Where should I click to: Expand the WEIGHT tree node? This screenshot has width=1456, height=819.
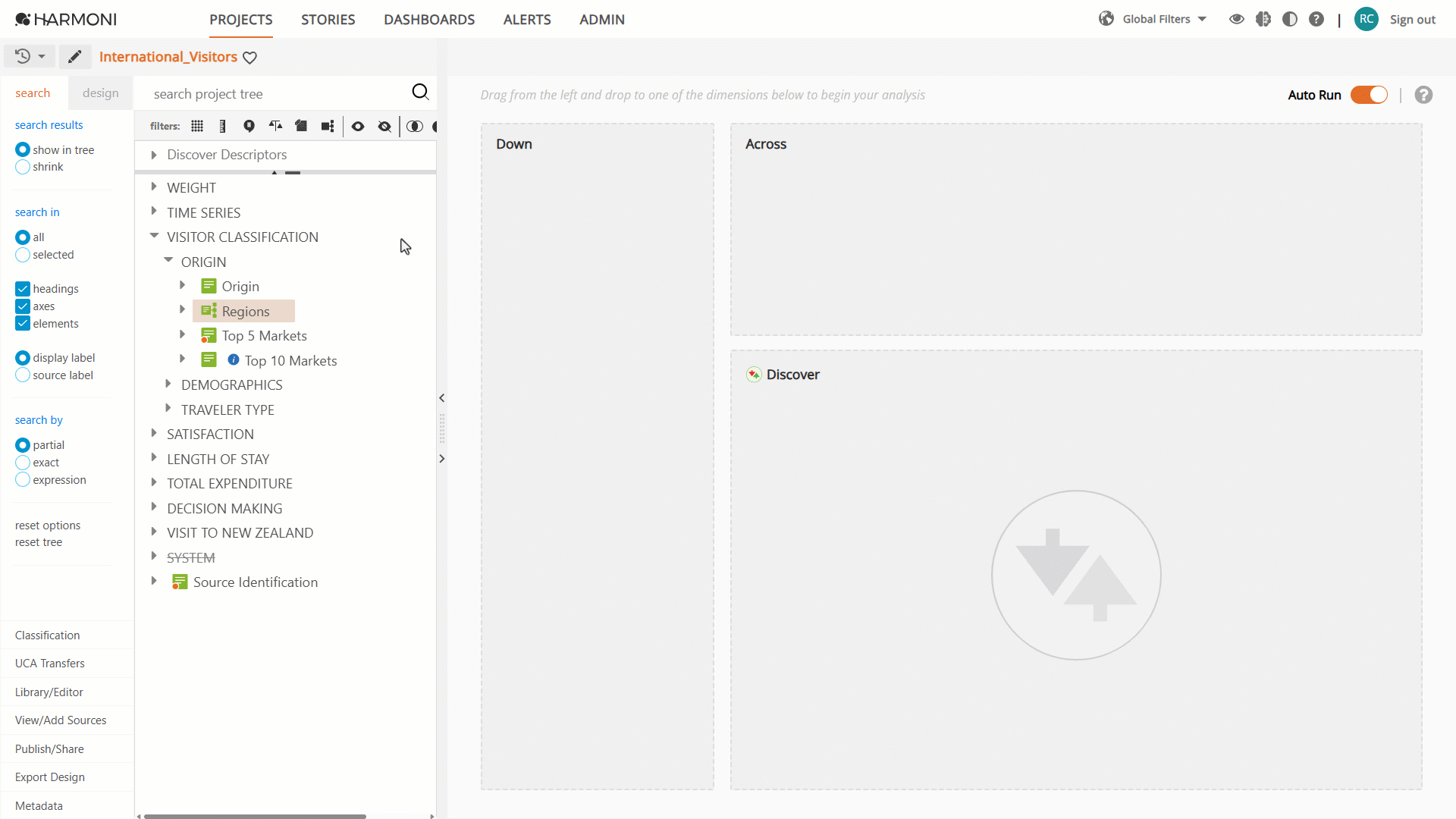coord(154,187)
